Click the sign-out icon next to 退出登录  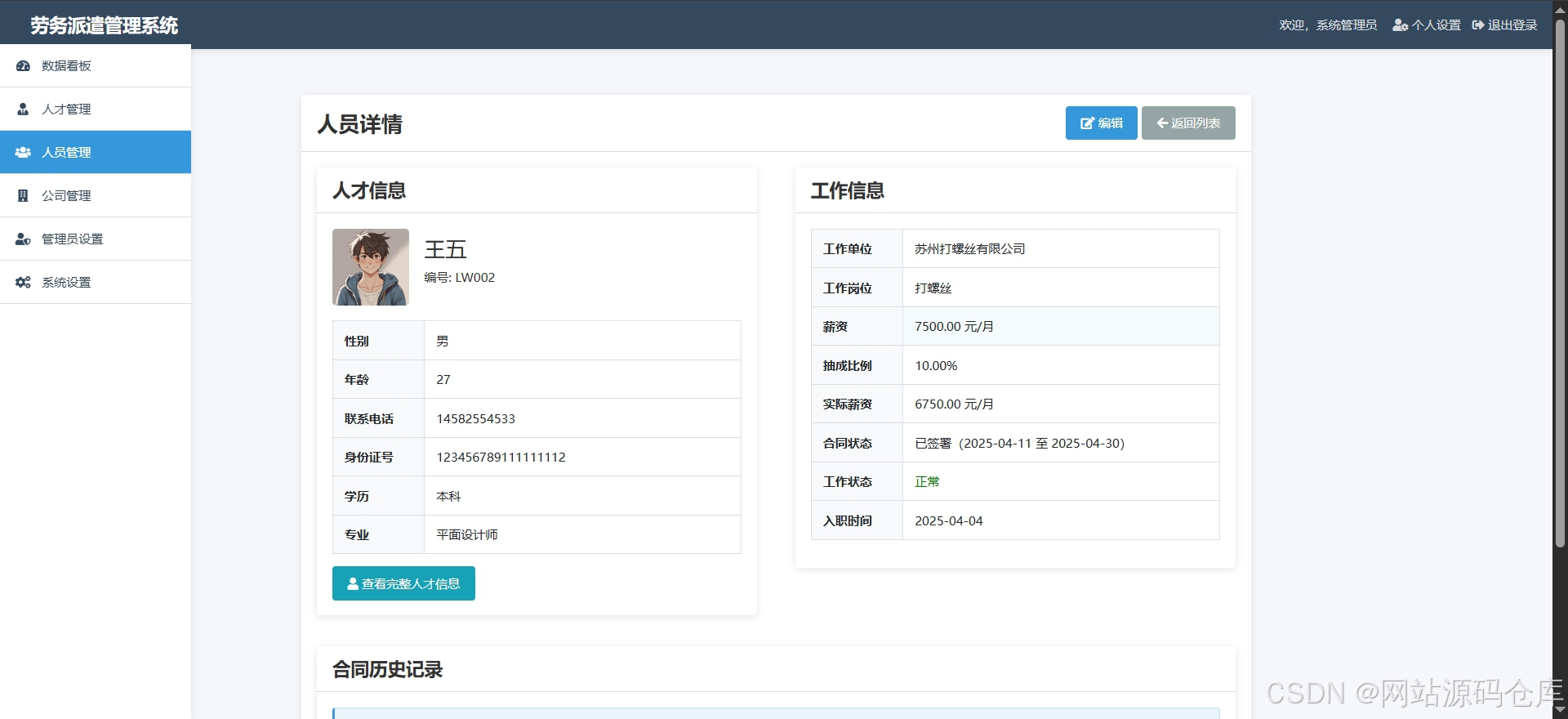pos(1478,25)
